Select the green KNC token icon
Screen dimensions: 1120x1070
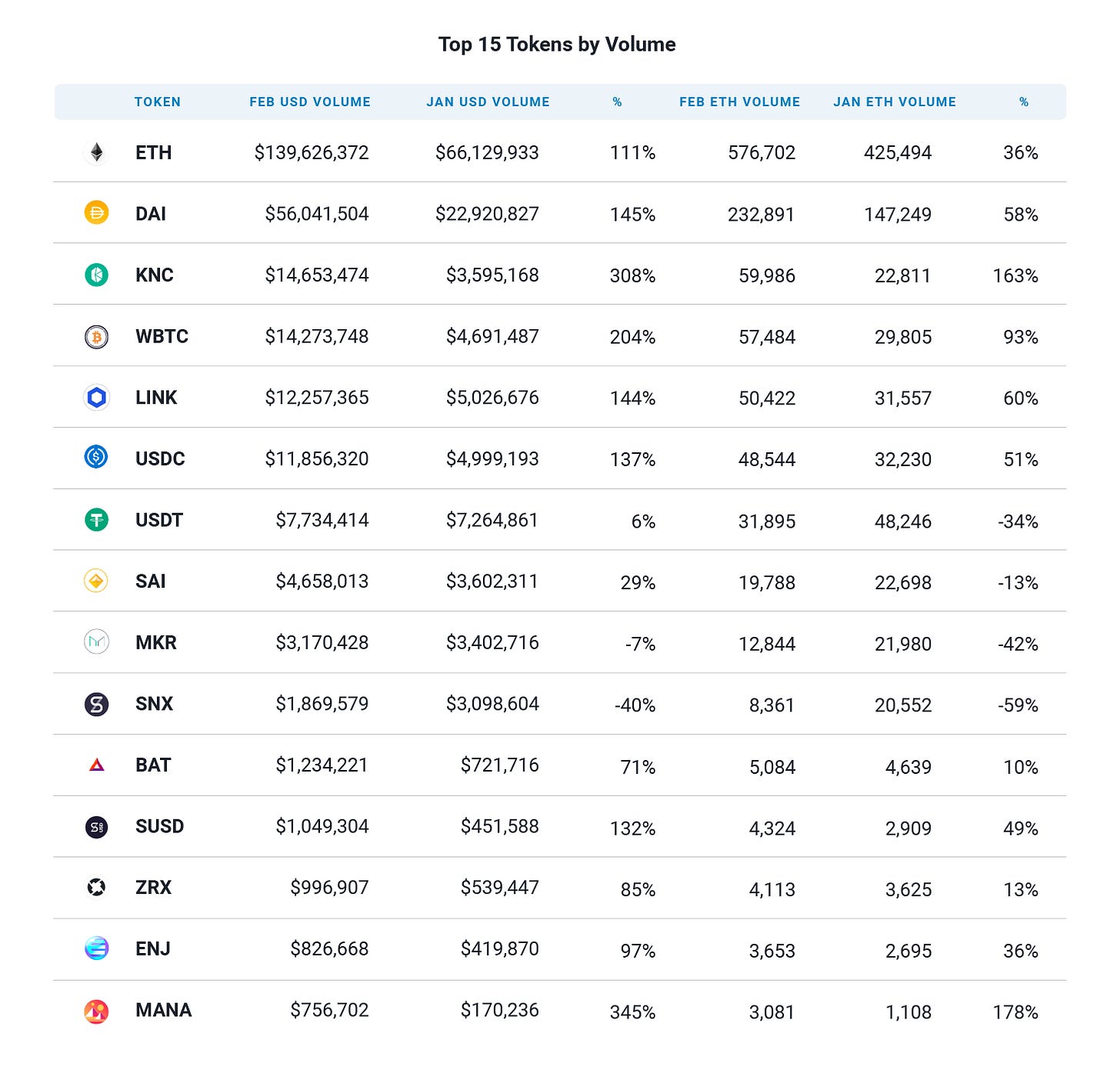96,275
